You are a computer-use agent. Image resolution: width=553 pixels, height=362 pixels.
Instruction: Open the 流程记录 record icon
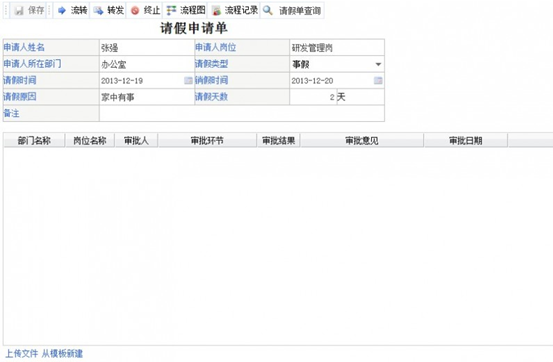click(216, 11)
